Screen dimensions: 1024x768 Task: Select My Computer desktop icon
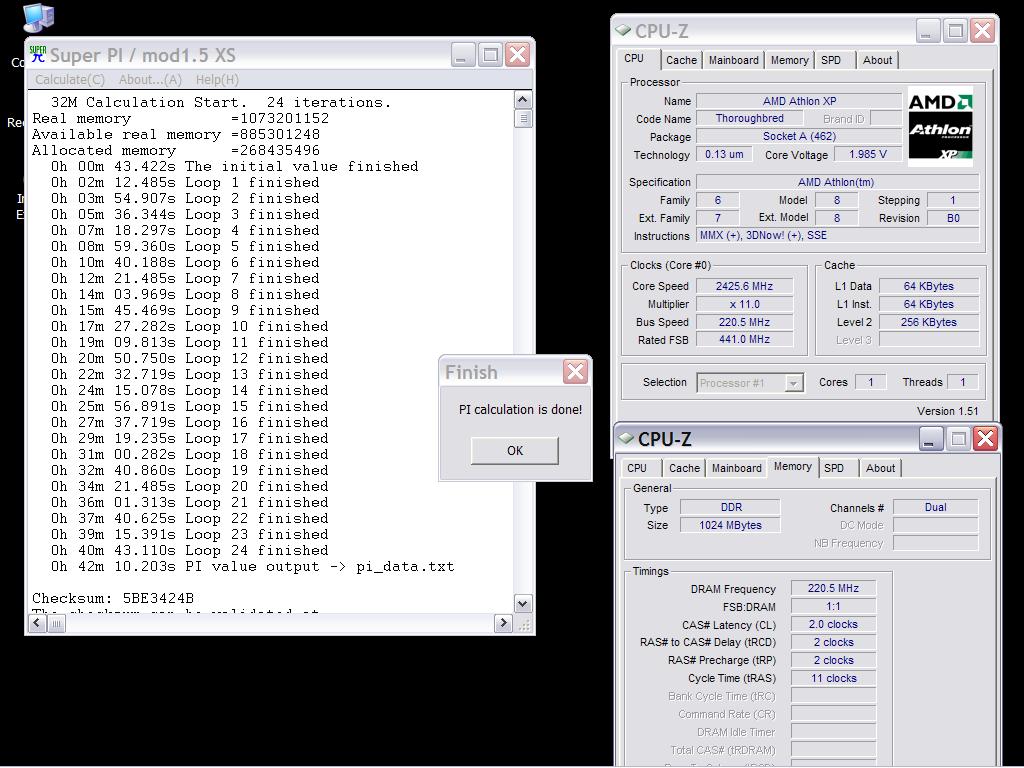pyautogui.click(x=38, y=18)
